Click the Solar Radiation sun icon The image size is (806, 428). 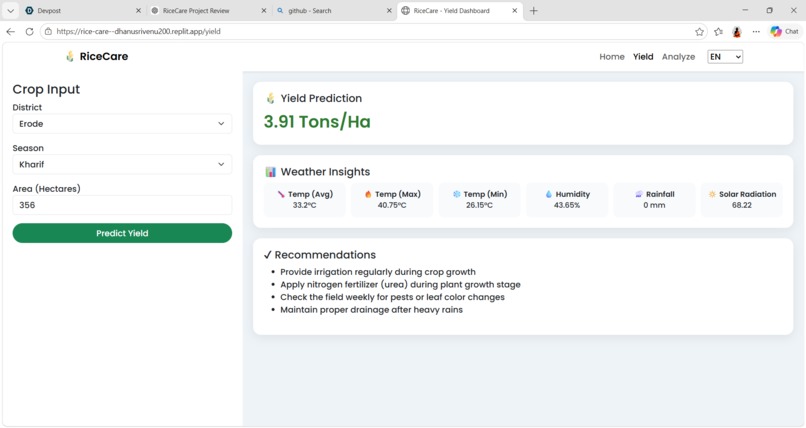[x=712, y=194]
